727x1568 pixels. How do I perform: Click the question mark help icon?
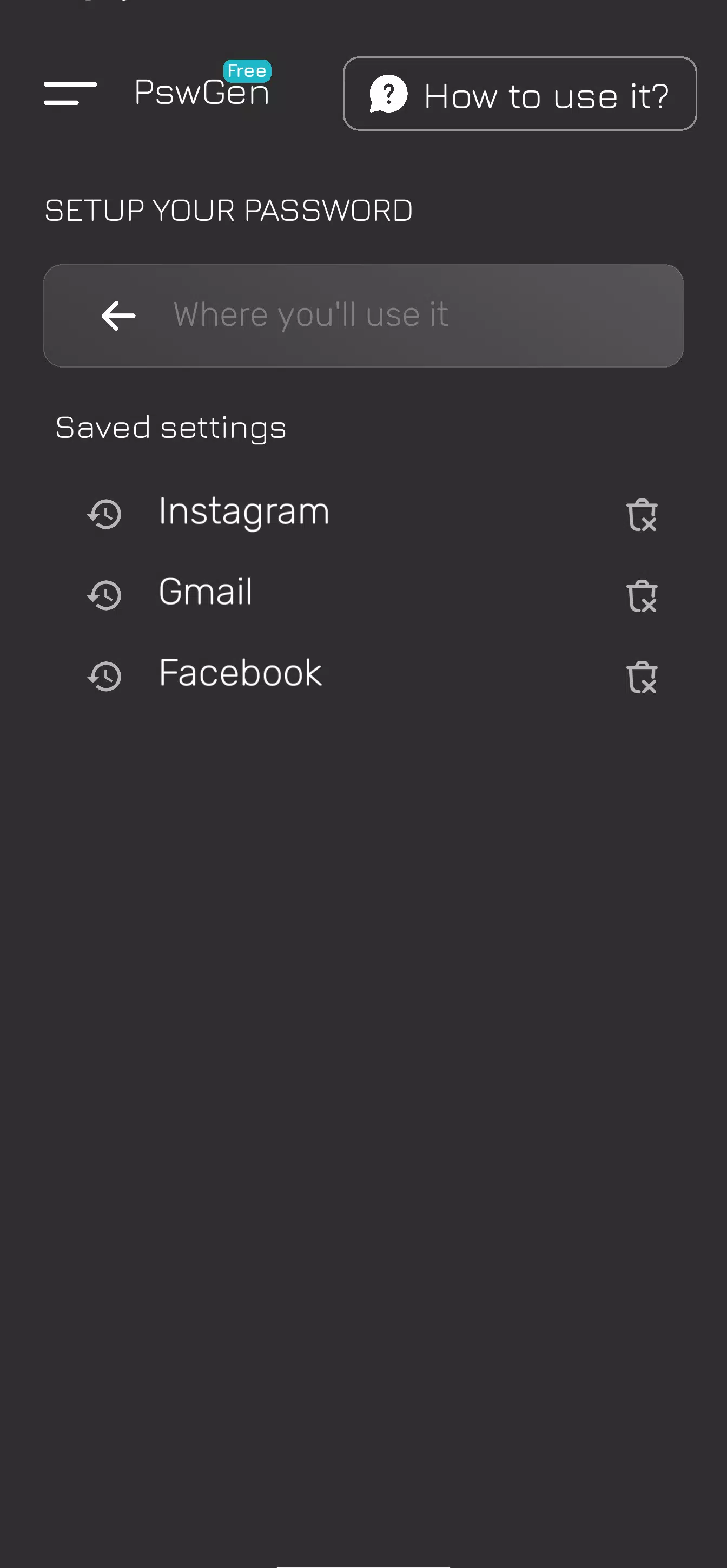[388, 94]
